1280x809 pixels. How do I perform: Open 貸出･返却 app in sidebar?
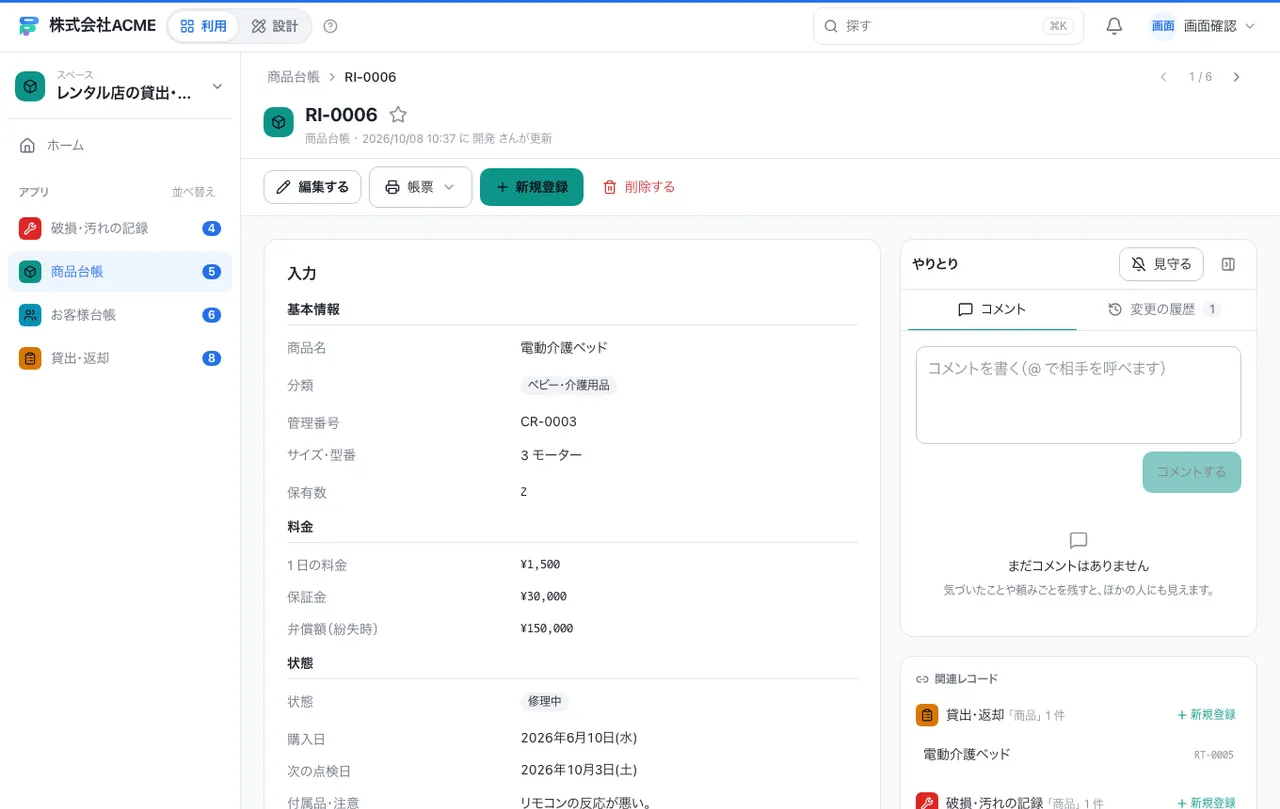pyautogui.click(x=120, y=358)
